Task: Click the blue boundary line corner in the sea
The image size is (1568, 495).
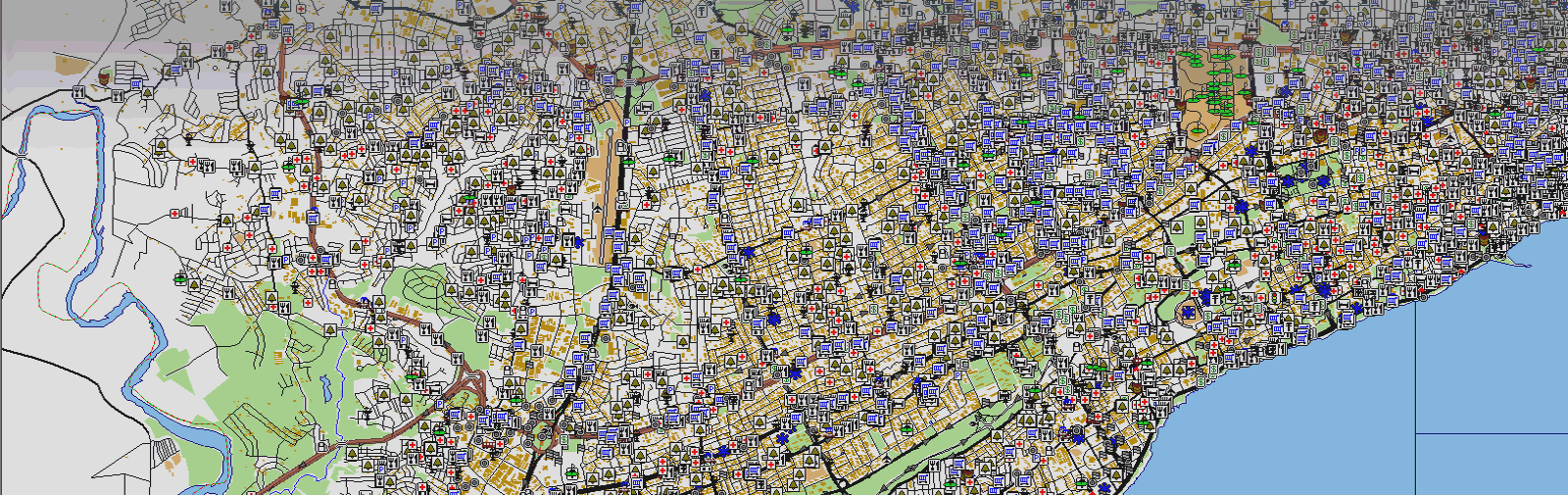Action: (1416, 432)
